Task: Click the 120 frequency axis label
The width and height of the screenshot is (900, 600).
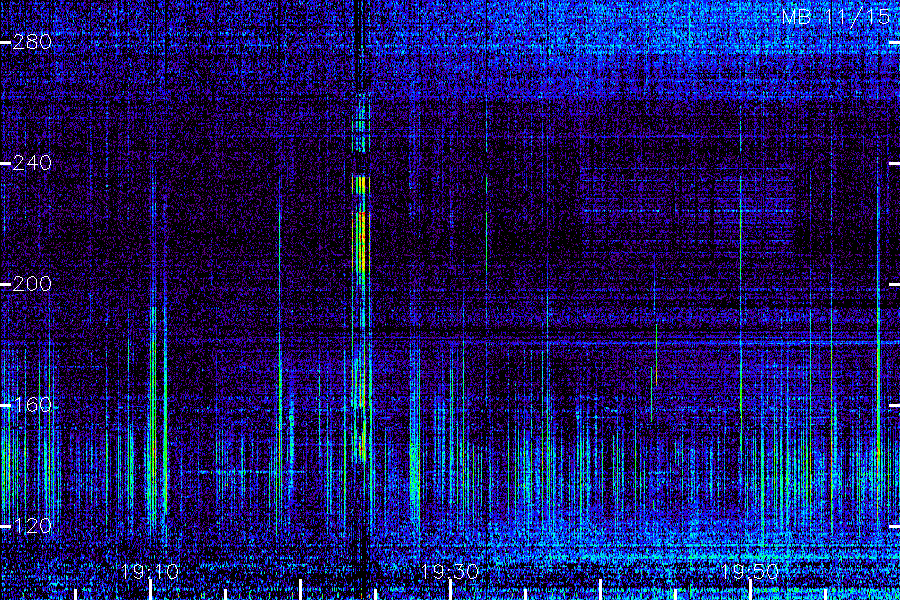Action: (x=32, y=526)
